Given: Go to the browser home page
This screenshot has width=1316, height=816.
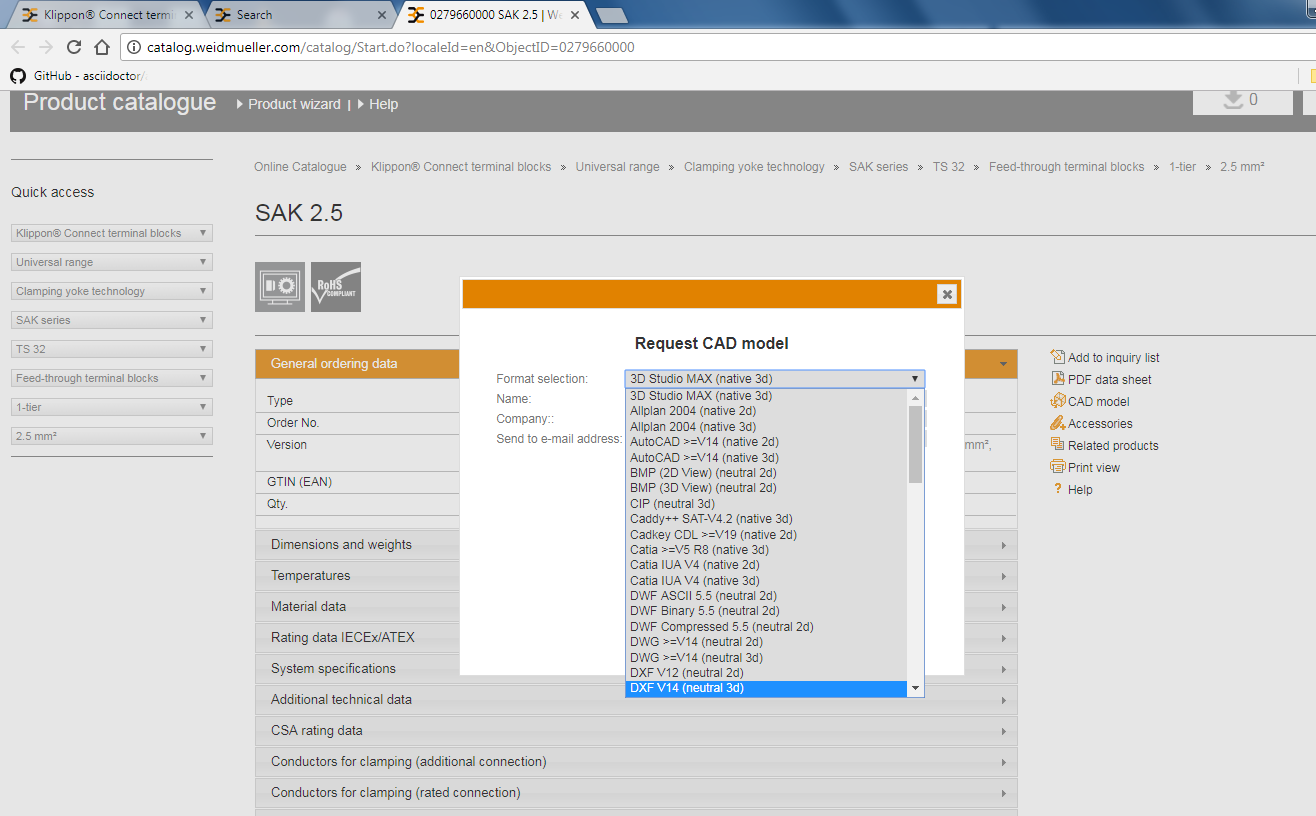Looking at the screenshot, I should pos(101,47).
